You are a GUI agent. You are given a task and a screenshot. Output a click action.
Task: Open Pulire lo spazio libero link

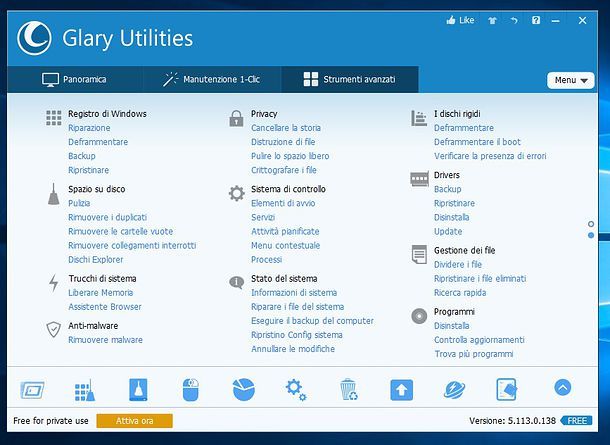click(x=290, y=156)
